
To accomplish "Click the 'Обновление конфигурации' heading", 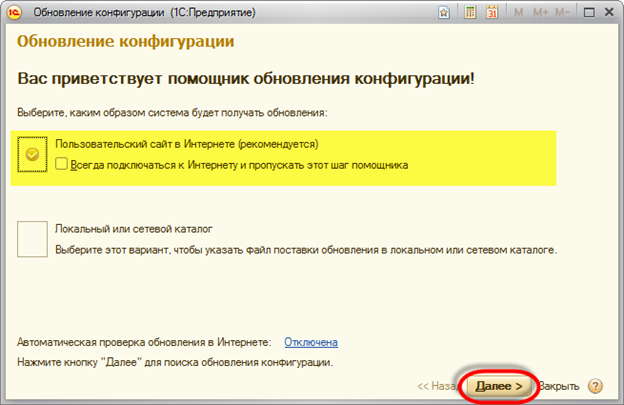I will coord(125,41).
